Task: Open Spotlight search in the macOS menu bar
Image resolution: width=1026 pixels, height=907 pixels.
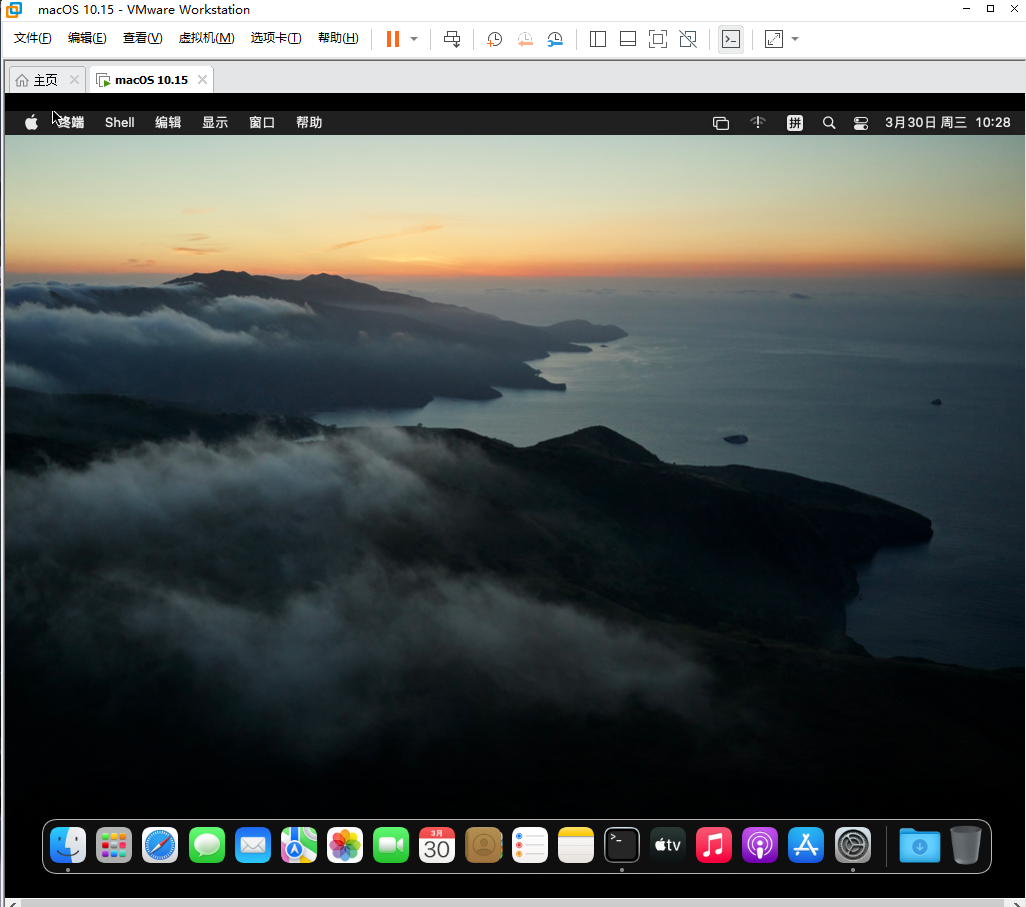Action: 828,123
